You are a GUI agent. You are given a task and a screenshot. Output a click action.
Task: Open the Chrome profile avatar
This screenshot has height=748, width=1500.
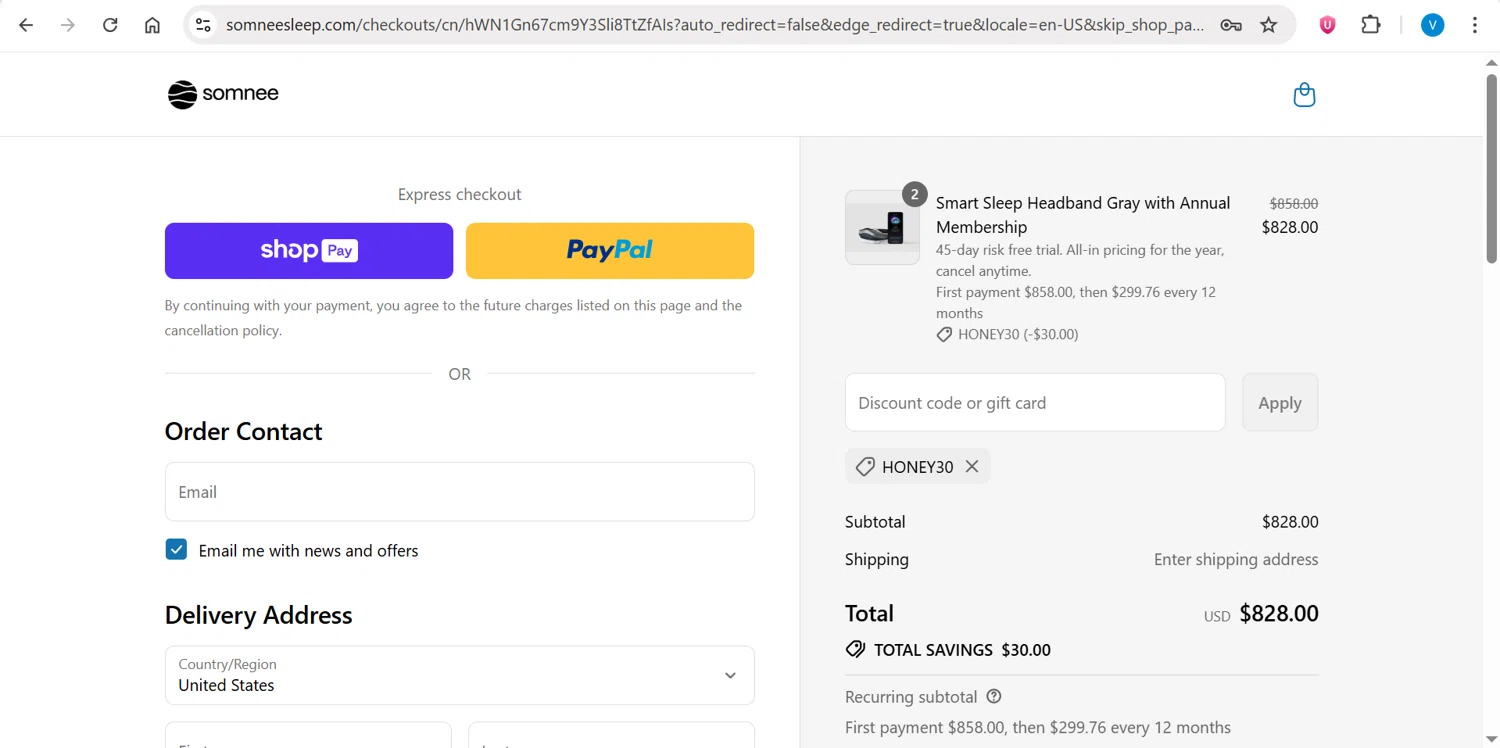[x=1432, y=25]
